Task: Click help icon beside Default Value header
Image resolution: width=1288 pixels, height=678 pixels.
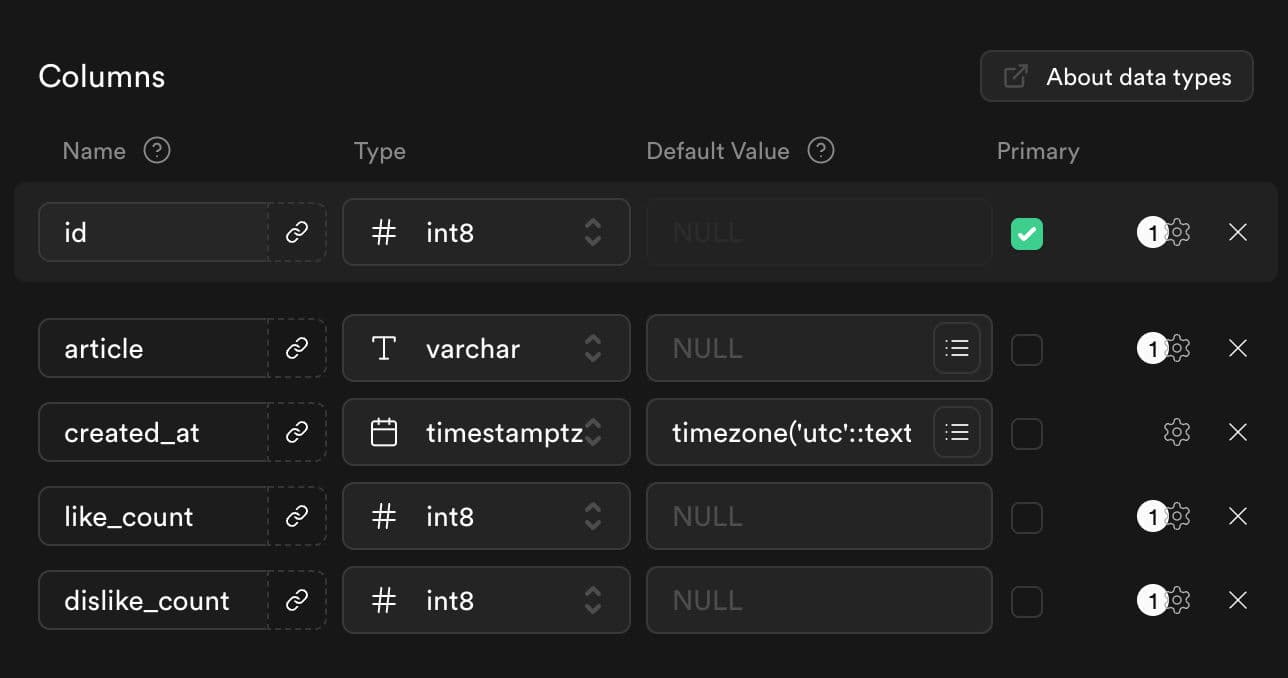Action: (x=821, y=151)
